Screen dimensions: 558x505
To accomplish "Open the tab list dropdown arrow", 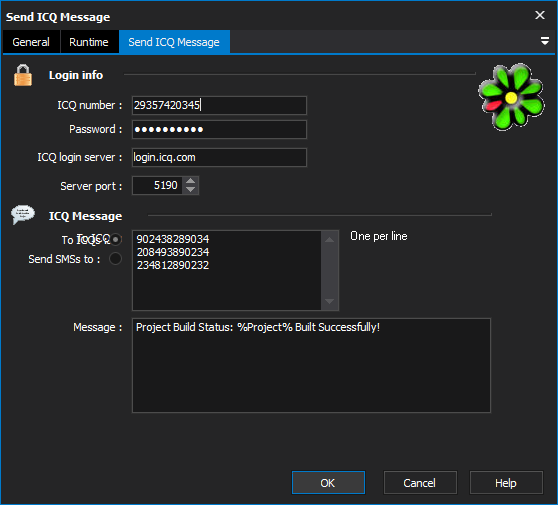I will click(544, 41).
